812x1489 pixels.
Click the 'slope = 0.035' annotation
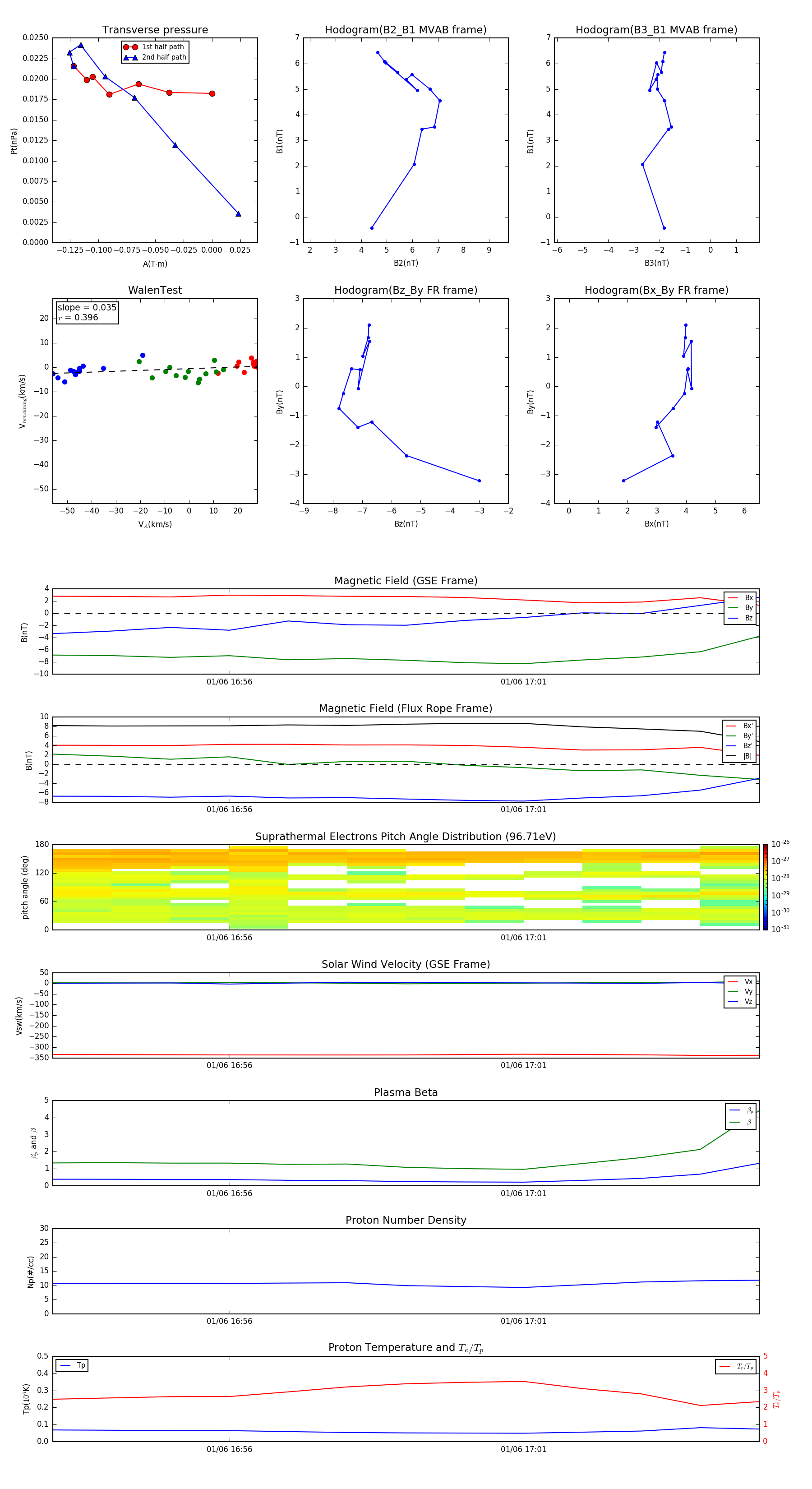tap(87, 308)
